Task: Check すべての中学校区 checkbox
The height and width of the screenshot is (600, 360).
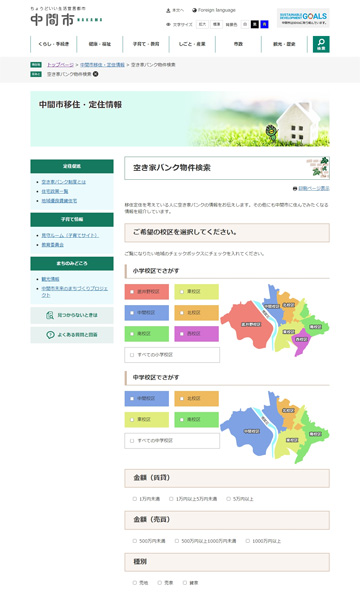Action: [x=132, y=441]
